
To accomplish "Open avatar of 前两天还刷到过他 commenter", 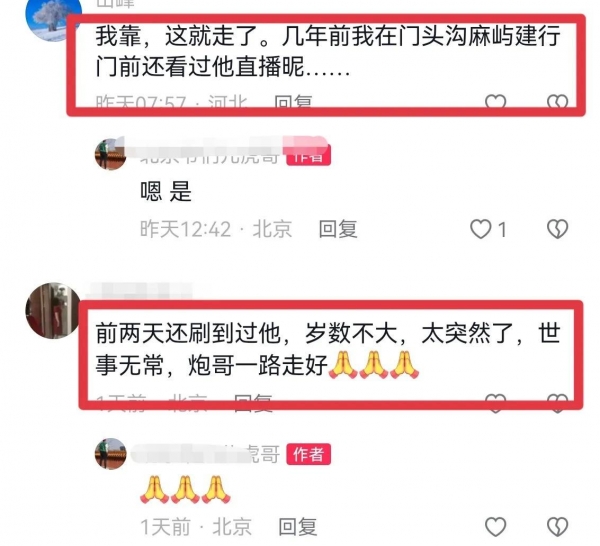I will point(53,311).
